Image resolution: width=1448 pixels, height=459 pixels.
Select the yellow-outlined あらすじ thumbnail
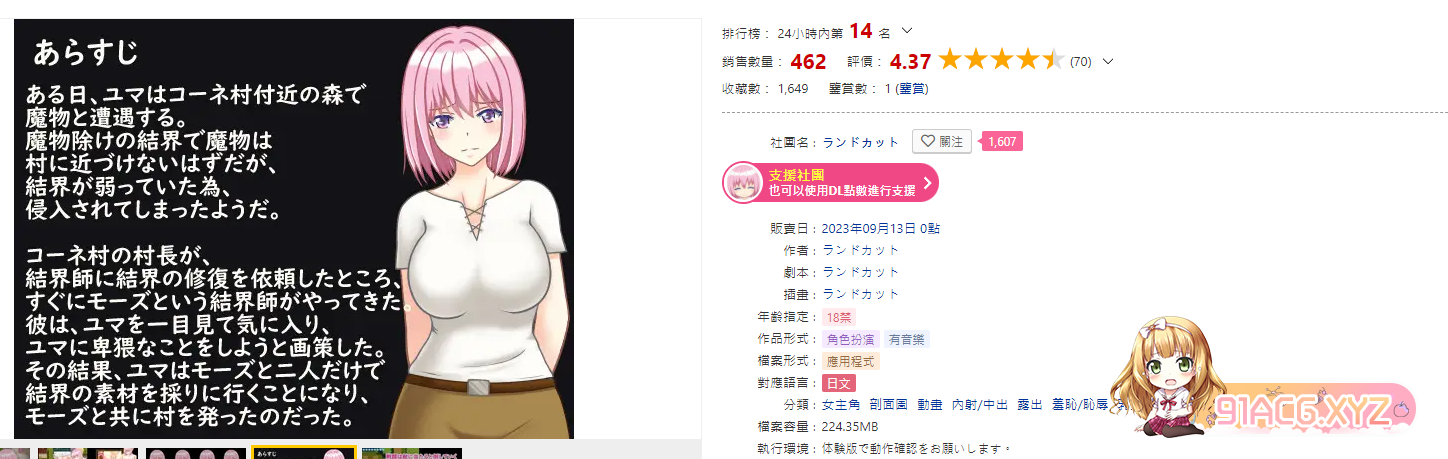(x=303, y=452)
